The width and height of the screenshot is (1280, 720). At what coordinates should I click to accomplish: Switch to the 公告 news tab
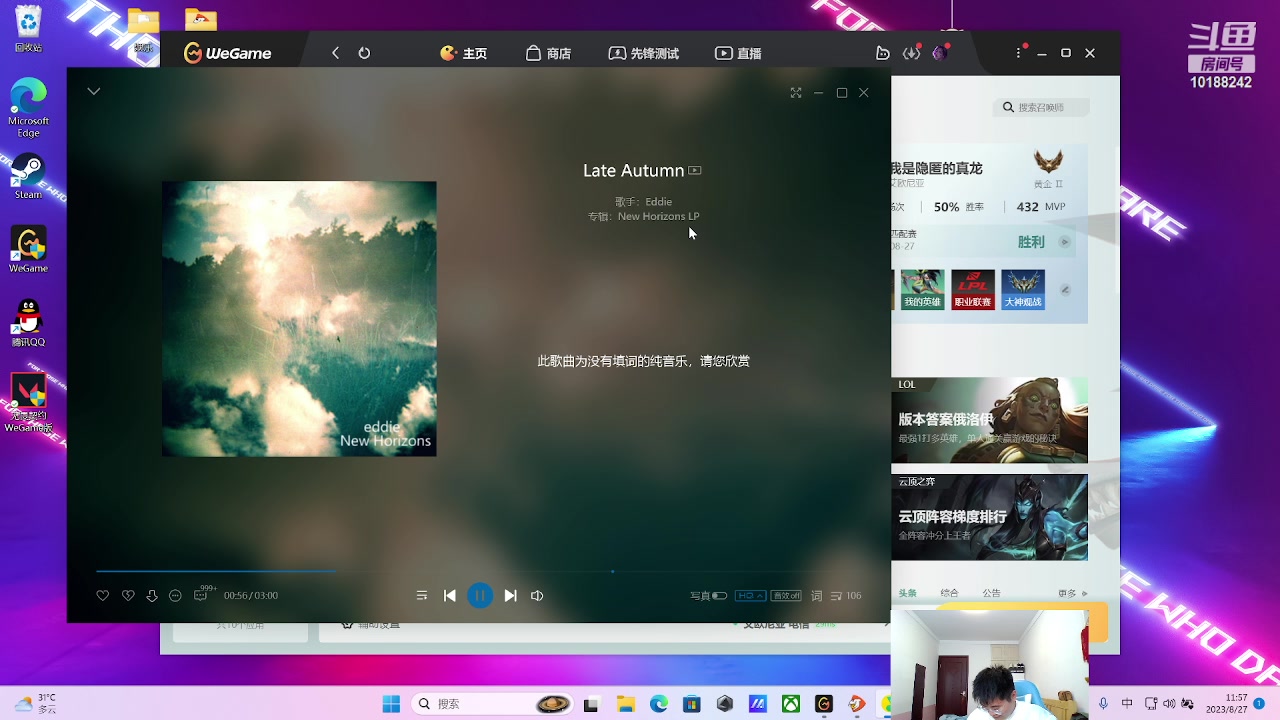click(x=991, y=593)
